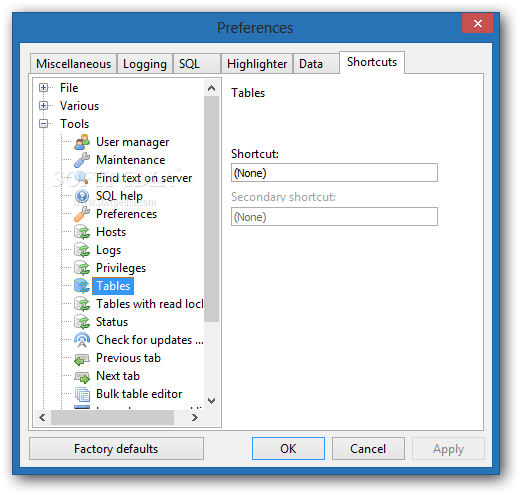Click the tree scroll left arrow
The width and height of the screenshot is (520, 495).
42,417
